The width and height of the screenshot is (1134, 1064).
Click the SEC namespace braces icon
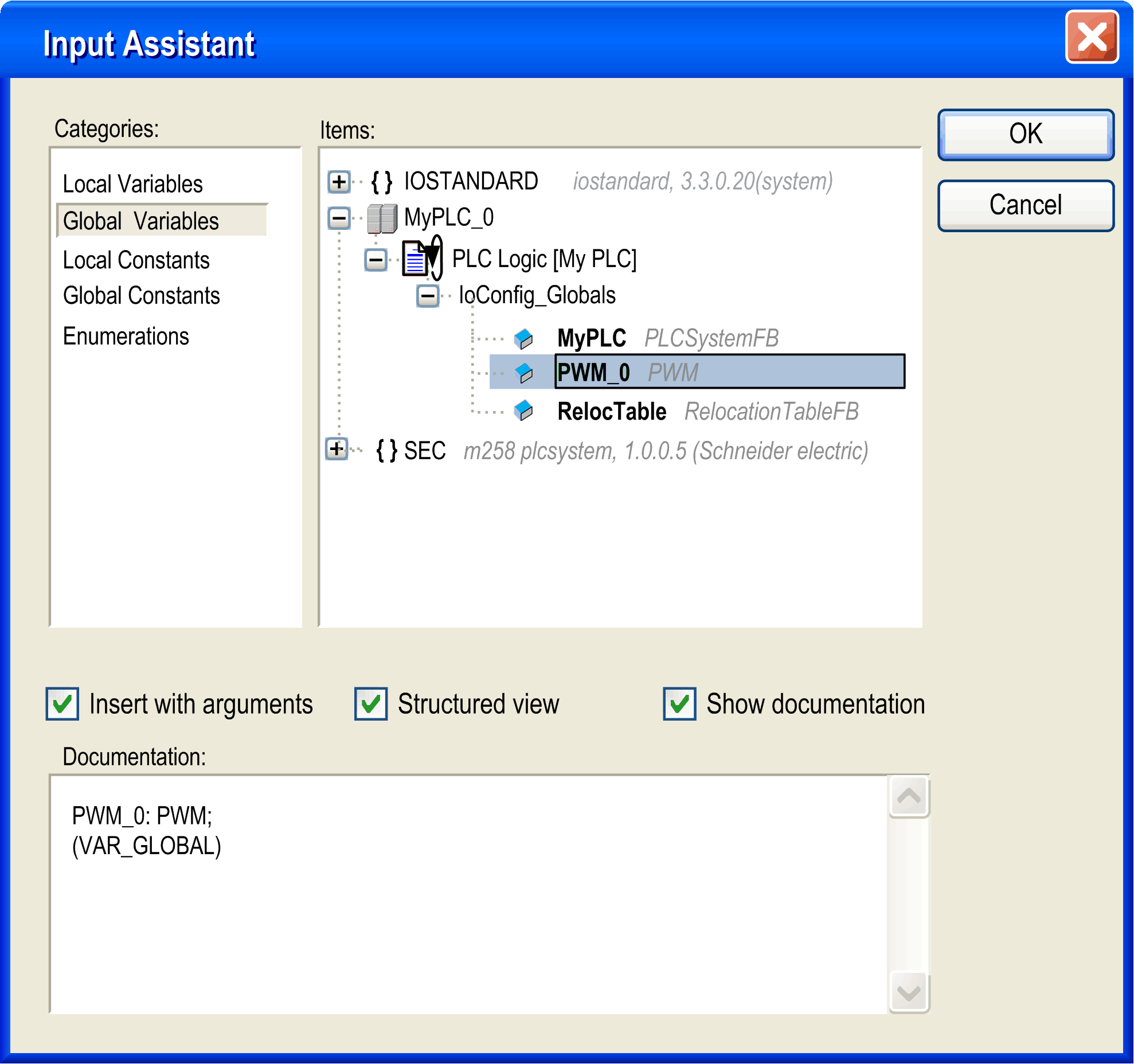pos(386,451)
